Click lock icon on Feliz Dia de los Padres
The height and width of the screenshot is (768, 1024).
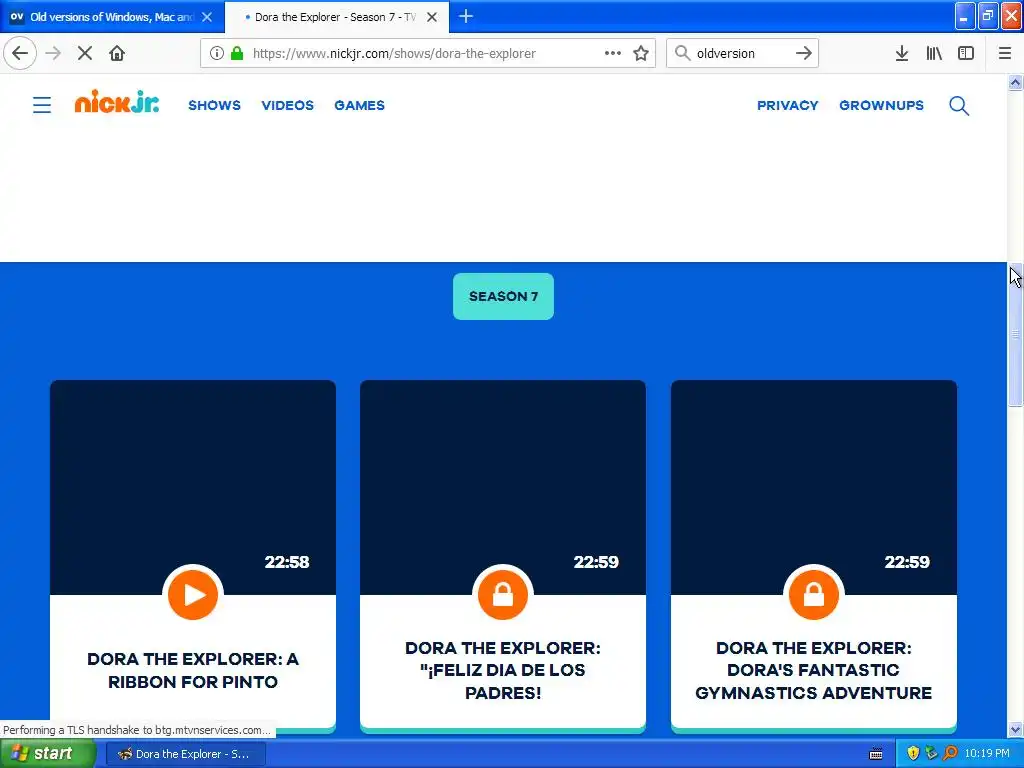point(503,595)
